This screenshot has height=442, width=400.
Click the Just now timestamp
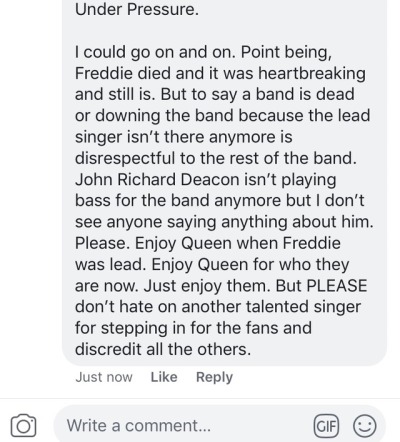104,377
